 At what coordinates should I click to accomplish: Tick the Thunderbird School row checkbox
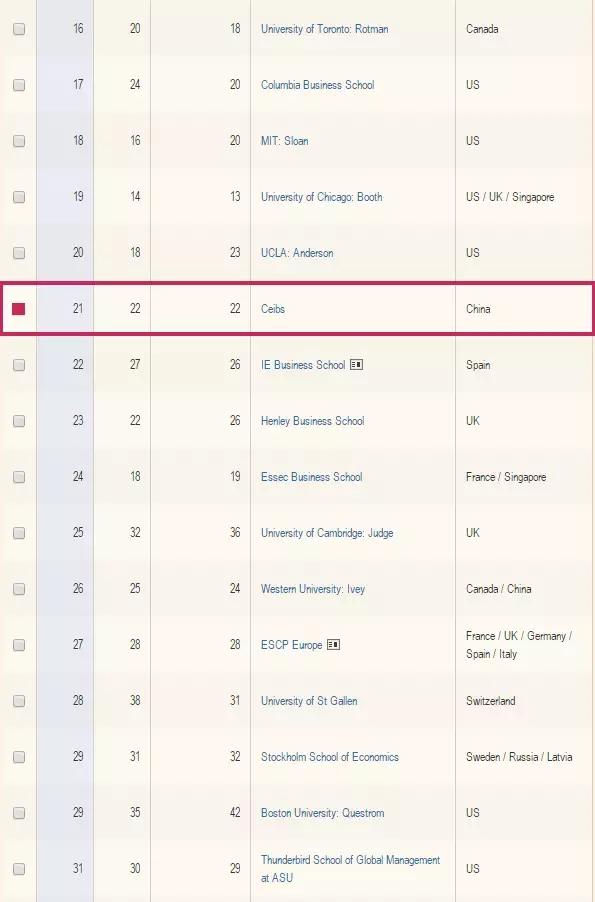click(x=19, y=869)
